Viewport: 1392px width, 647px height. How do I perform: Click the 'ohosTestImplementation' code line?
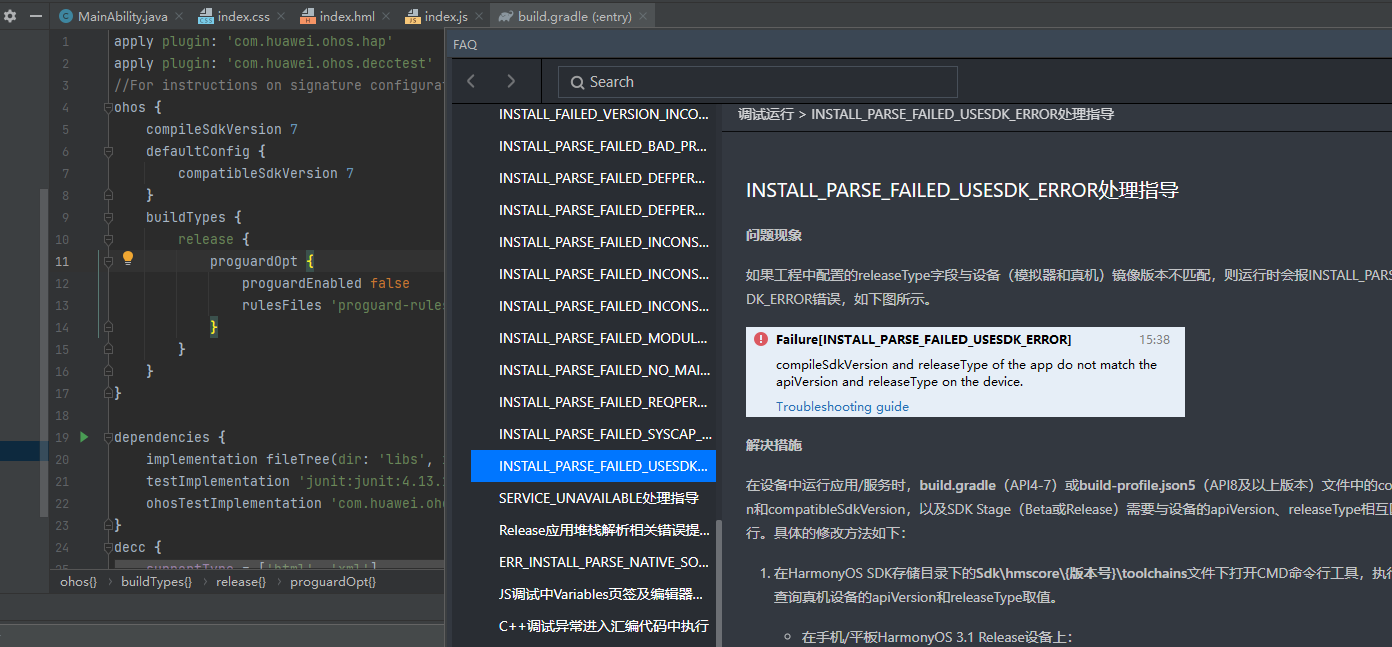coord(295,504)
